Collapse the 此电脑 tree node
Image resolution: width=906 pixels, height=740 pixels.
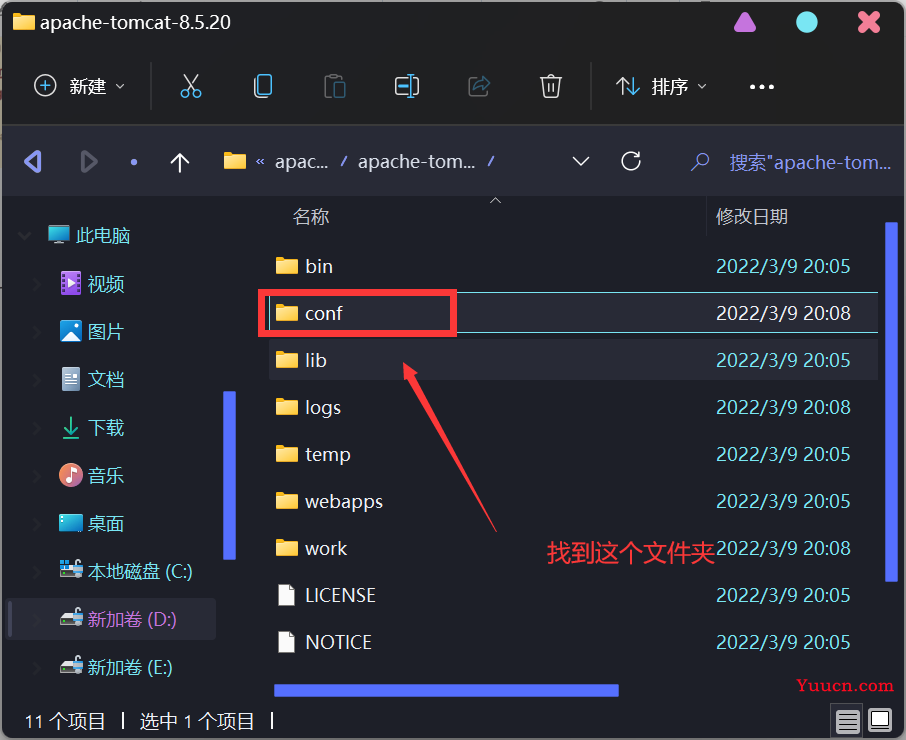point(24,236)
